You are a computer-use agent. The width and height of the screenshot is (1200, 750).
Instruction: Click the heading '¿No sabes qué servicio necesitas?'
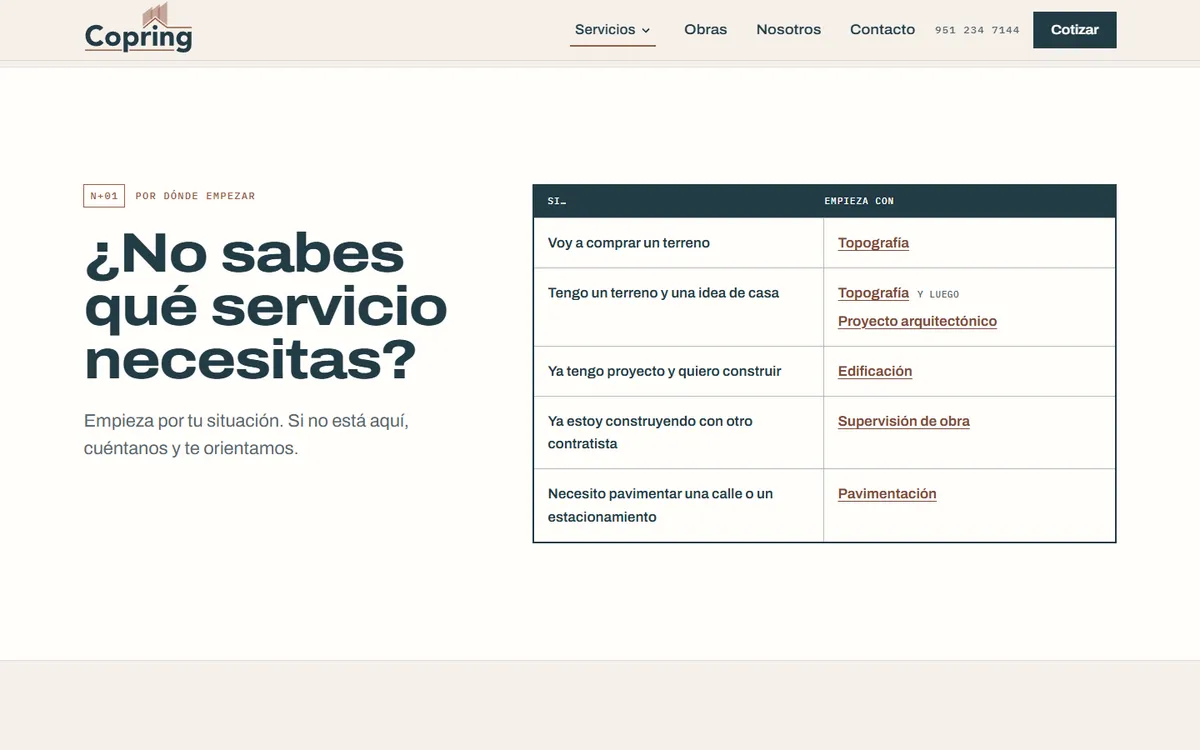coord(265,308)
